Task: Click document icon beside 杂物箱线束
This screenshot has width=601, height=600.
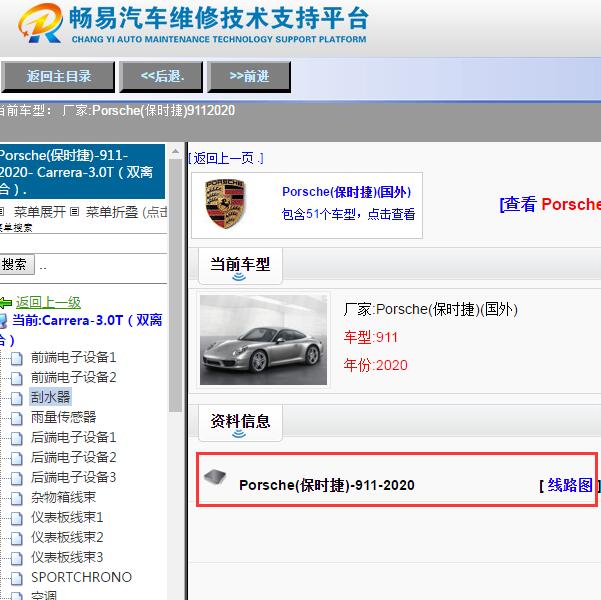Action: coord(16,498)
